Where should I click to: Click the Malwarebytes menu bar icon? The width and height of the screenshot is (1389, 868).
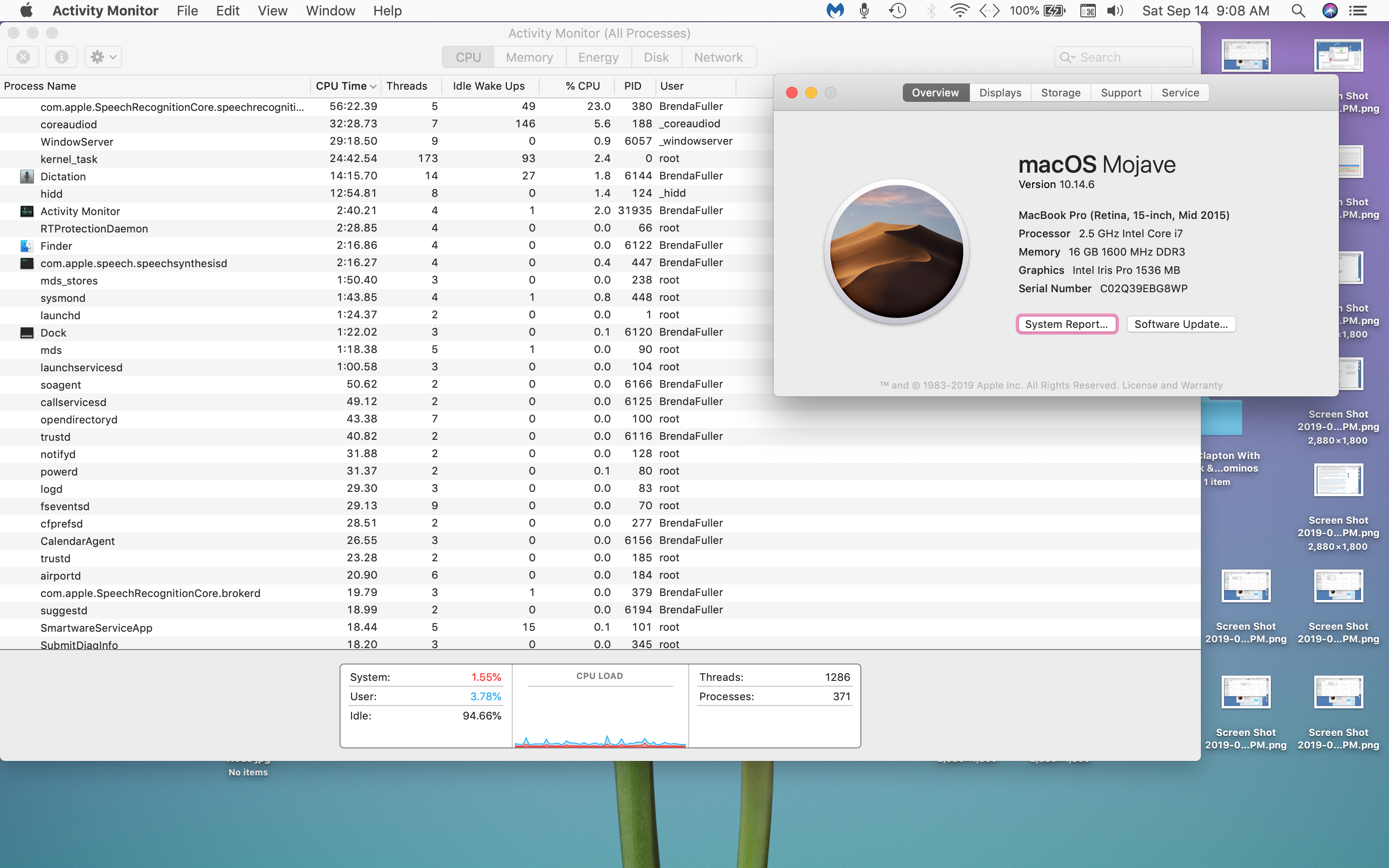pyautogui.click(x=835, y=10)
